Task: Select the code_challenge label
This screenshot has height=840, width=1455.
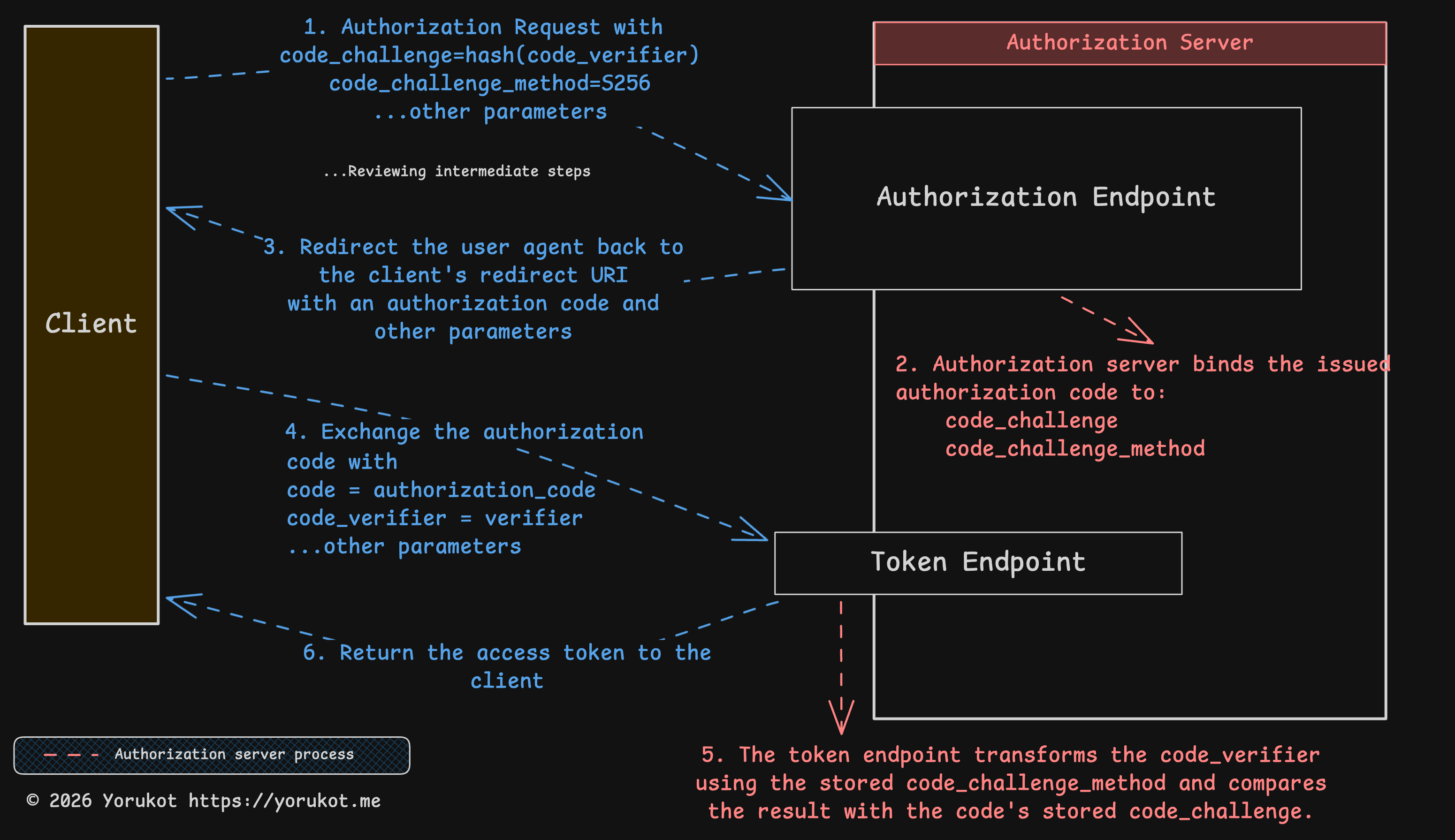Action: point(1031,420)
